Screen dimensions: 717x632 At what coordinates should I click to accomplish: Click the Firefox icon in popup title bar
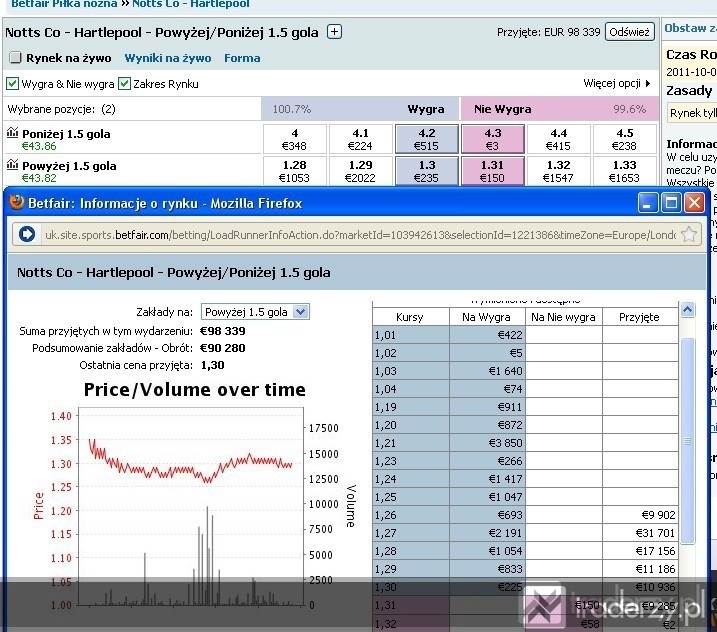tap(17, 203)
